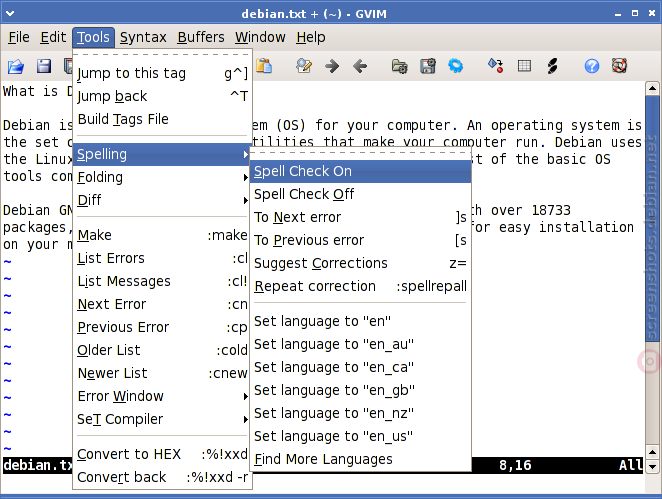Choose Convert to HEX
662x499 pixels.
pyautogui.click(x=163, y=454)
